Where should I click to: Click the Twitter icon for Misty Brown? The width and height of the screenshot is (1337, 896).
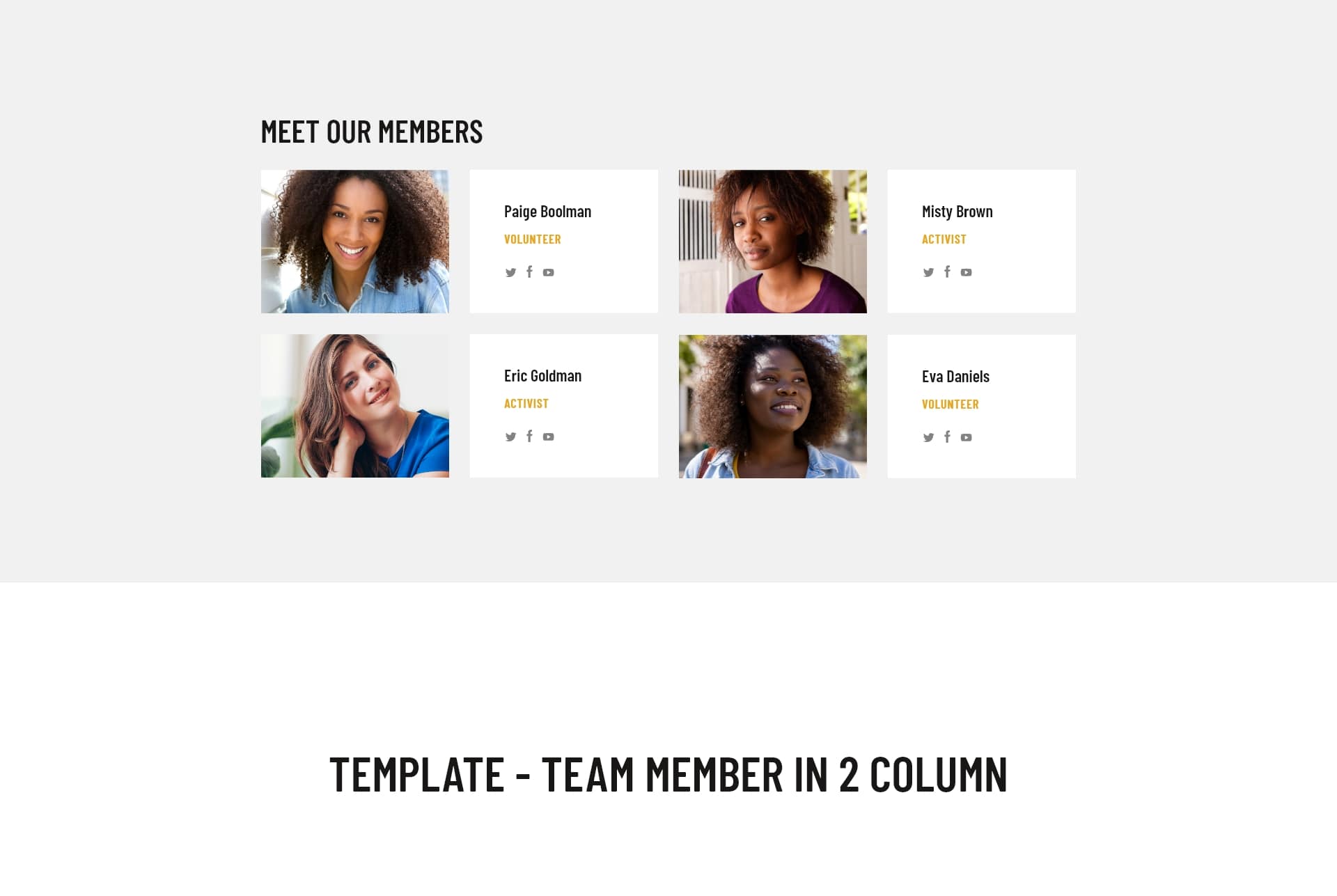(928, 272)
